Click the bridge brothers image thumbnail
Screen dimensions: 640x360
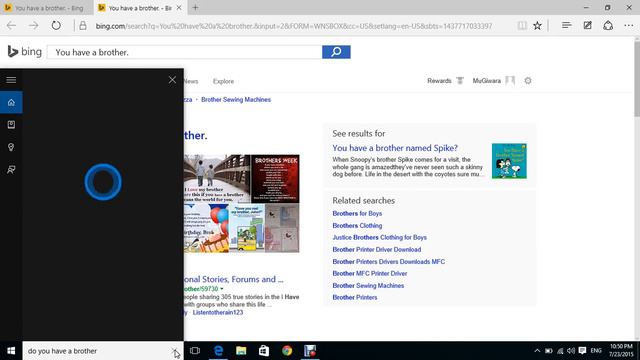(x=217, y=179)
